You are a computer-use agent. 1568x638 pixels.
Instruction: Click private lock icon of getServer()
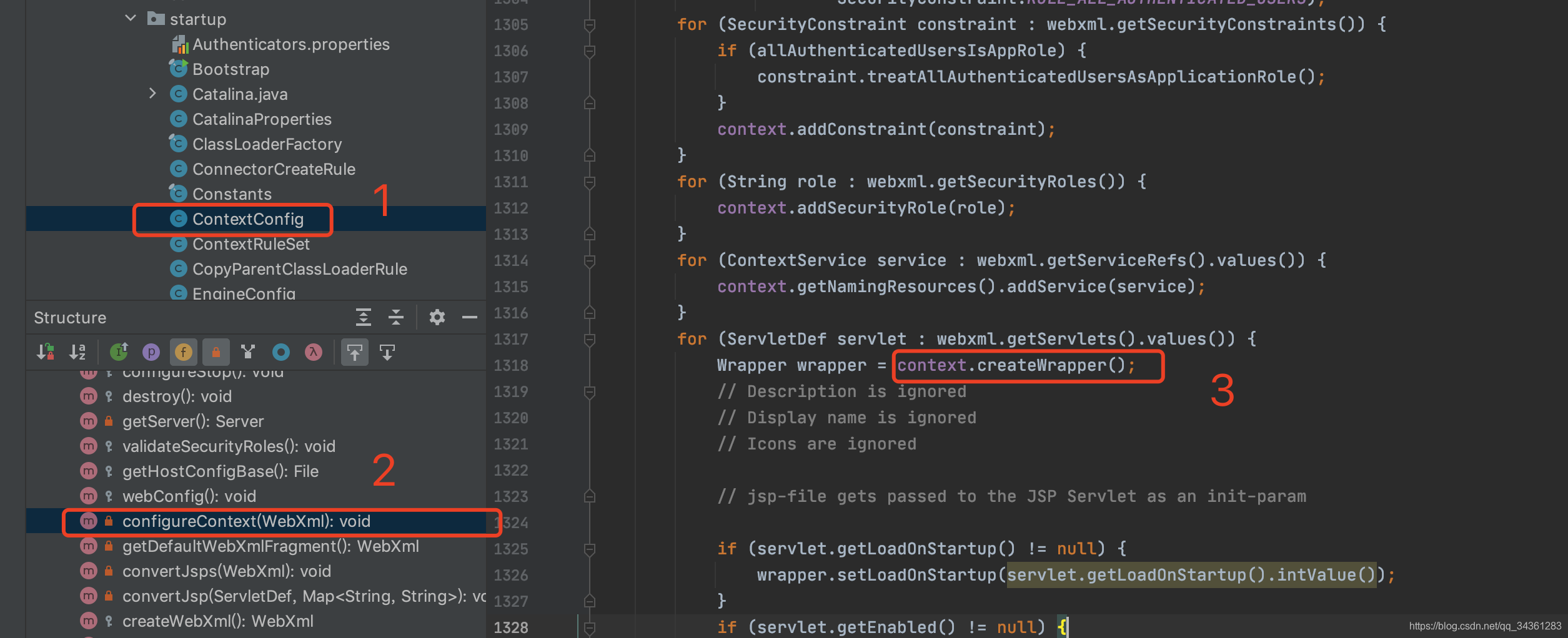[x=109, y=421]
